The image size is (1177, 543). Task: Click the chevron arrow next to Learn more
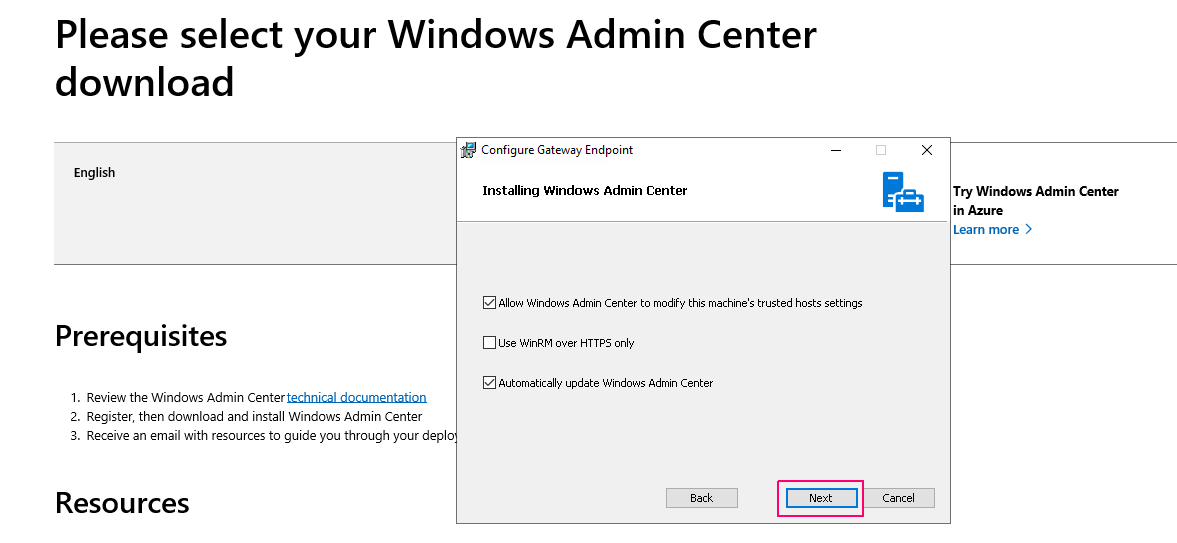point(1028,229)
